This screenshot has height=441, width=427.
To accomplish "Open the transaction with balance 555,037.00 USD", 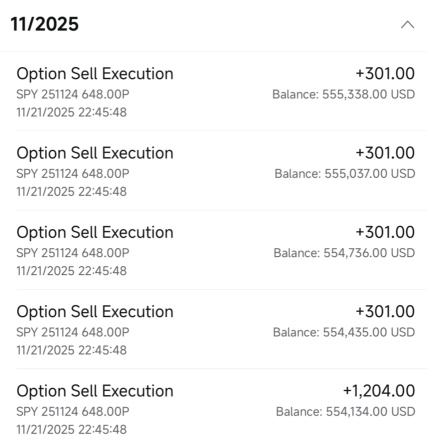I will [x=215, y=171].
